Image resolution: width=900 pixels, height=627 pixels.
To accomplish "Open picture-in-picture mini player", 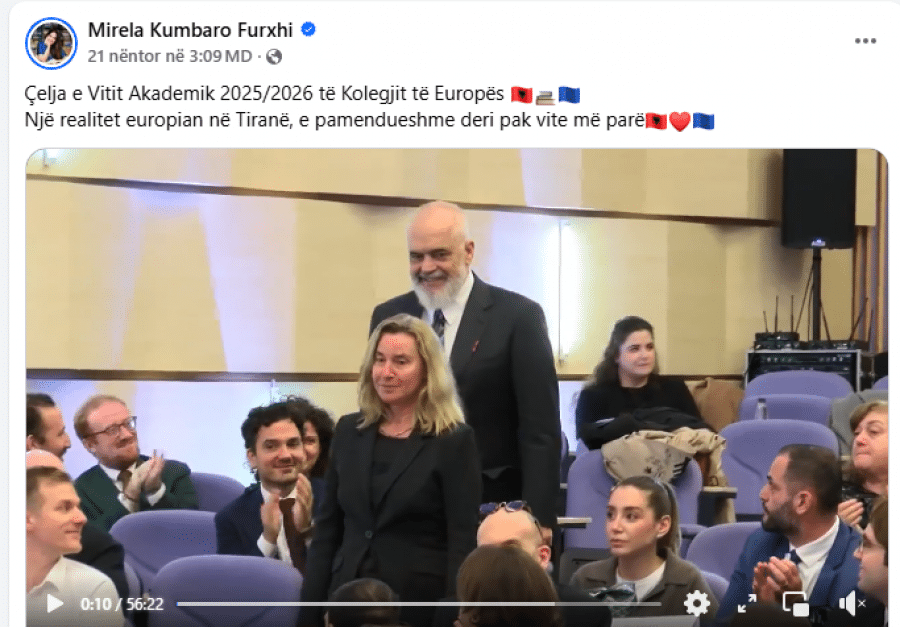I will click(796, 603).
